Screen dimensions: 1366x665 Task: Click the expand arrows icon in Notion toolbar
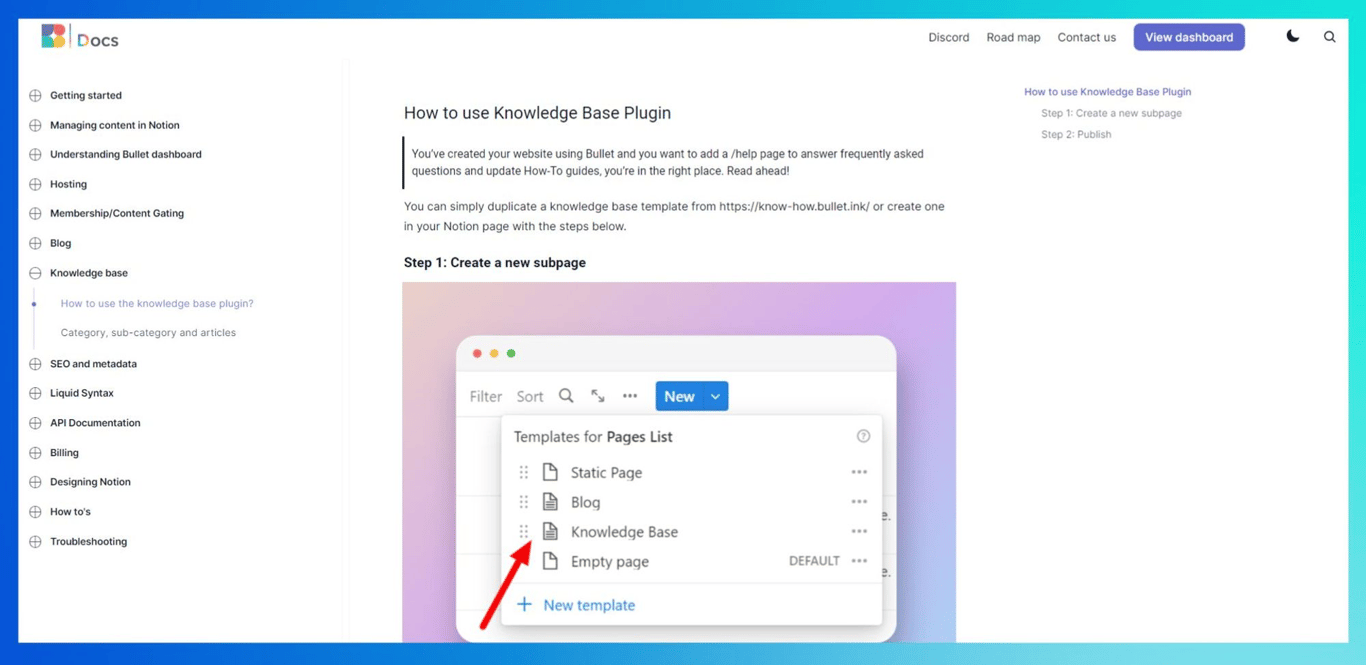[x=598, y=396]
